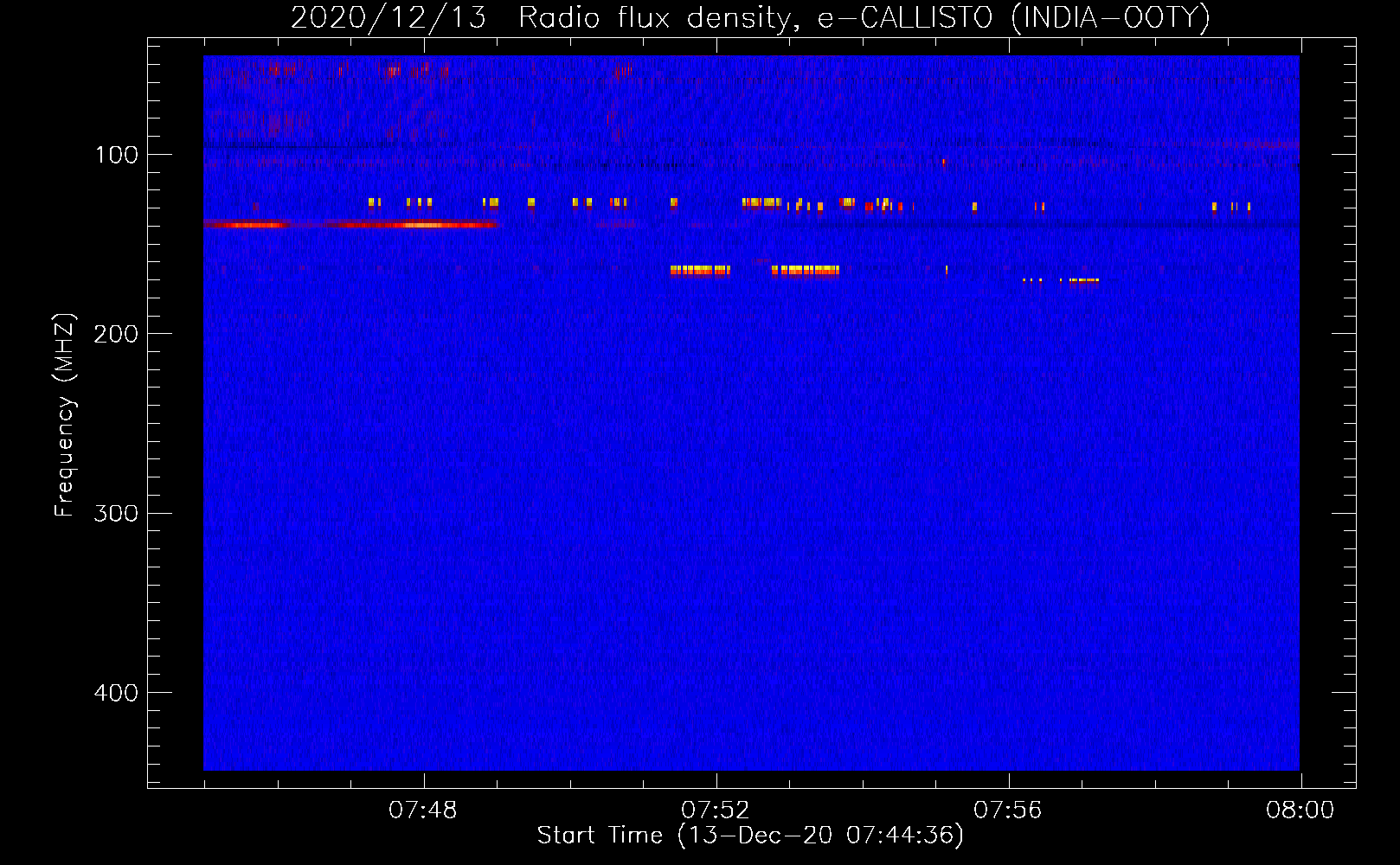The image size is (1400, 865).
Task: Click the 08:00 time tick label
Action: tap(1300, 811)
